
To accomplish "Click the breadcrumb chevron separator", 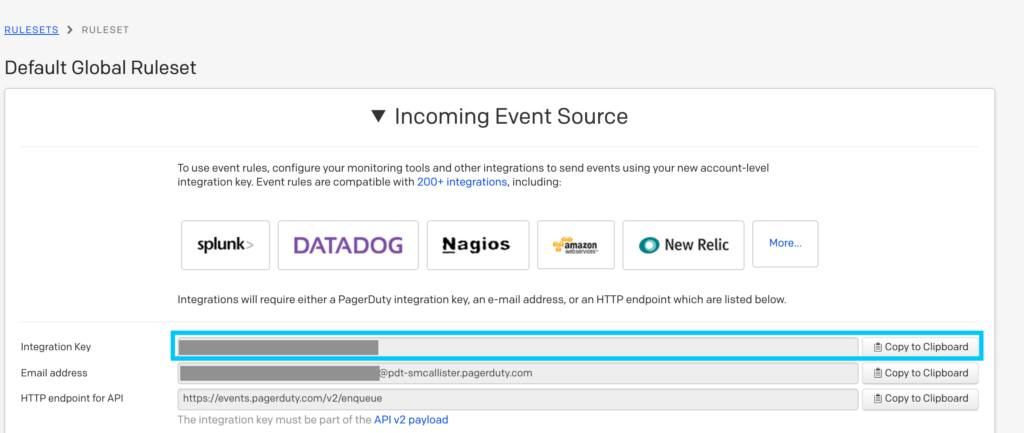I will click(70, 31).
